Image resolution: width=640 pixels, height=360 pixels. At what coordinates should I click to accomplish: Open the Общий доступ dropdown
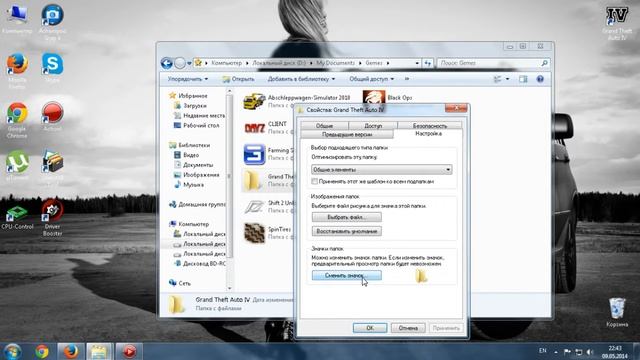(x=371, y=79)
